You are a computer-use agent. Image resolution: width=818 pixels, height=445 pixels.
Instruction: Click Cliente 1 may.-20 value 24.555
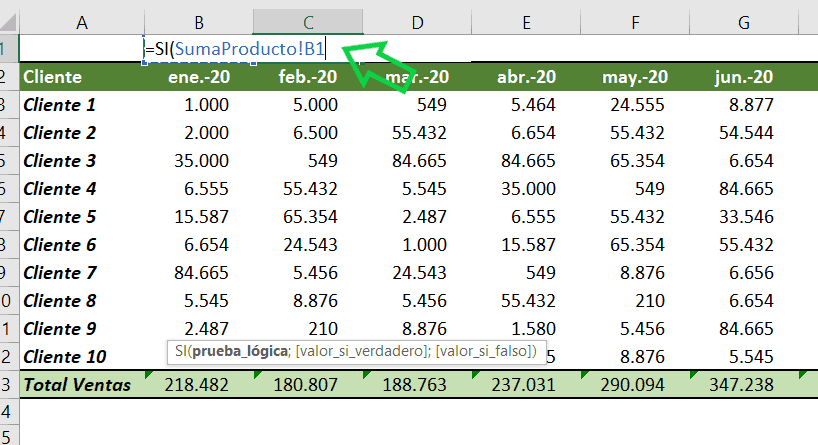[x=635, y=105]
